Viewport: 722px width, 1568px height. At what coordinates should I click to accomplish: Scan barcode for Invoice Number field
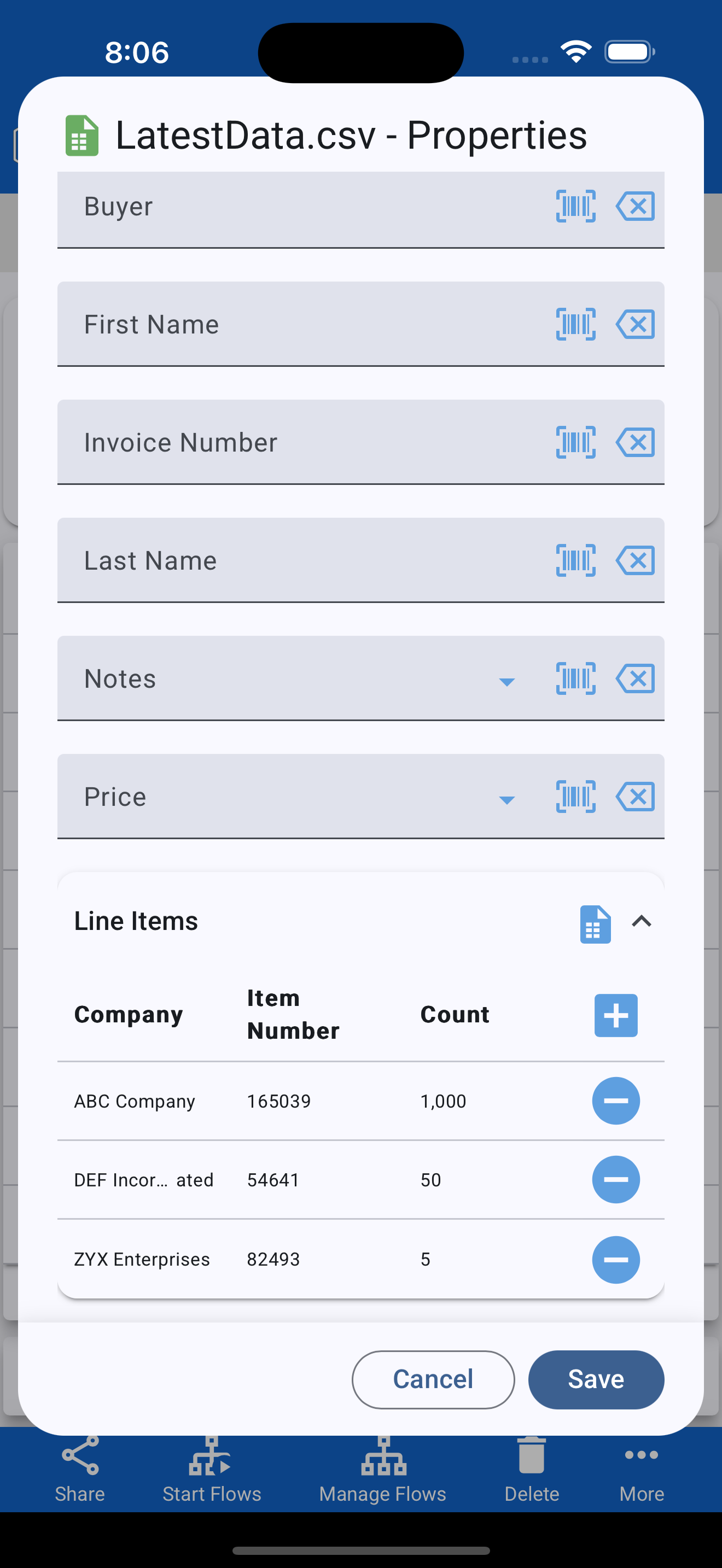575,442
